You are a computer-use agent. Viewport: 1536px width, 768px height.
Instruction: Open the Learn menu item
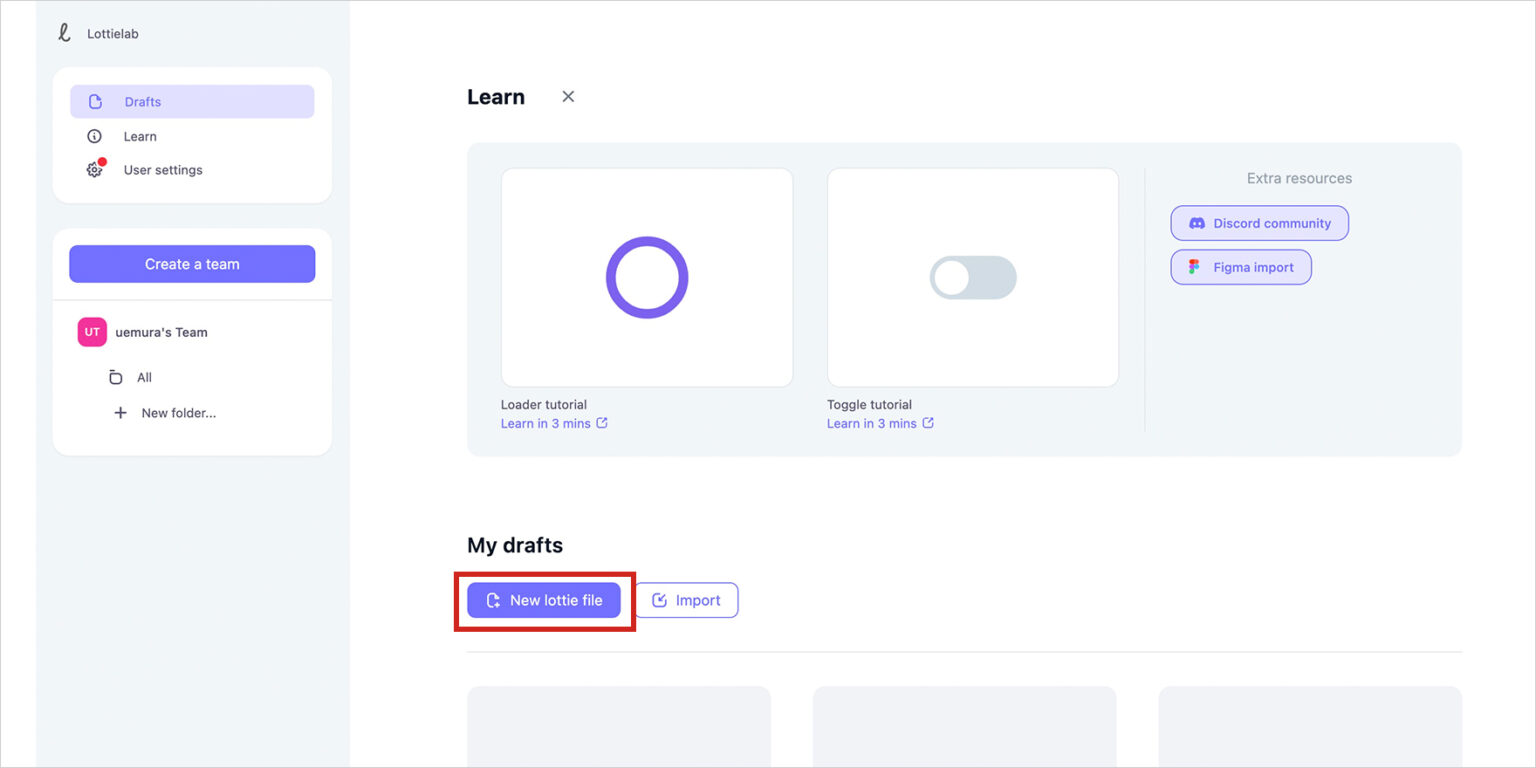140,136
